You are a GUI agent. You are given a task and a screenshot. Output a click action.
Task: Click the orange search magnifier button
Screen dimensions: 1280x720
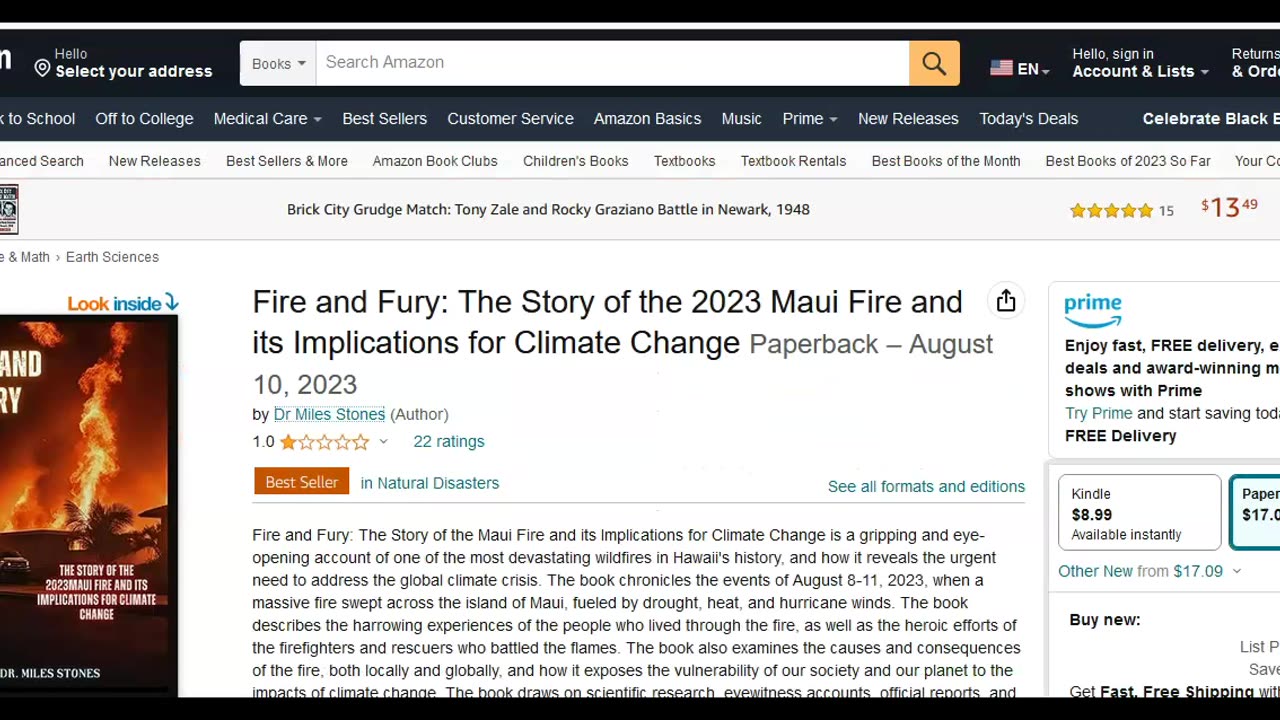(934, 63)
